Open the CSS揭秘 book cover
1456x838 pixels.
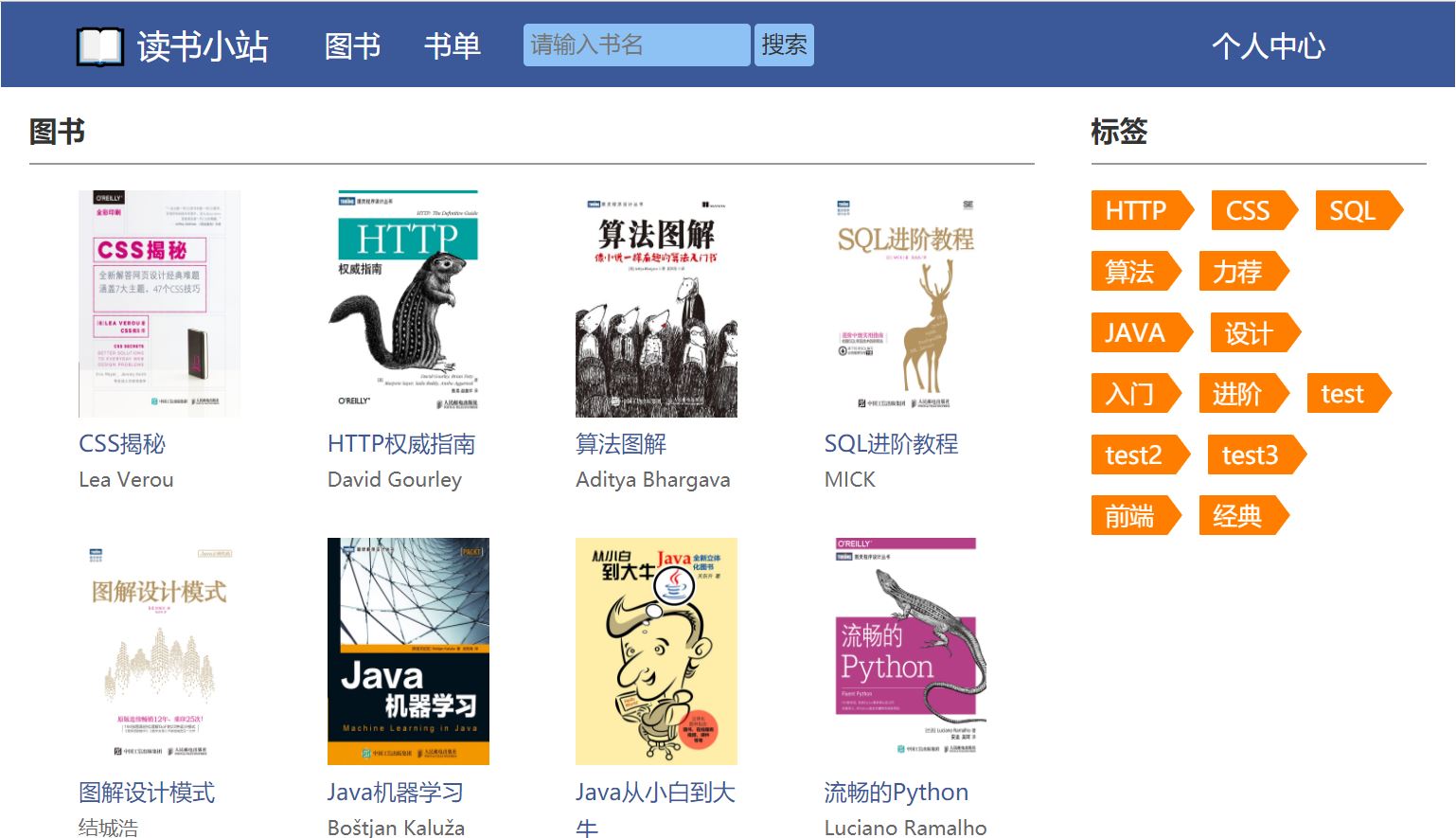(x=159, y=304)
